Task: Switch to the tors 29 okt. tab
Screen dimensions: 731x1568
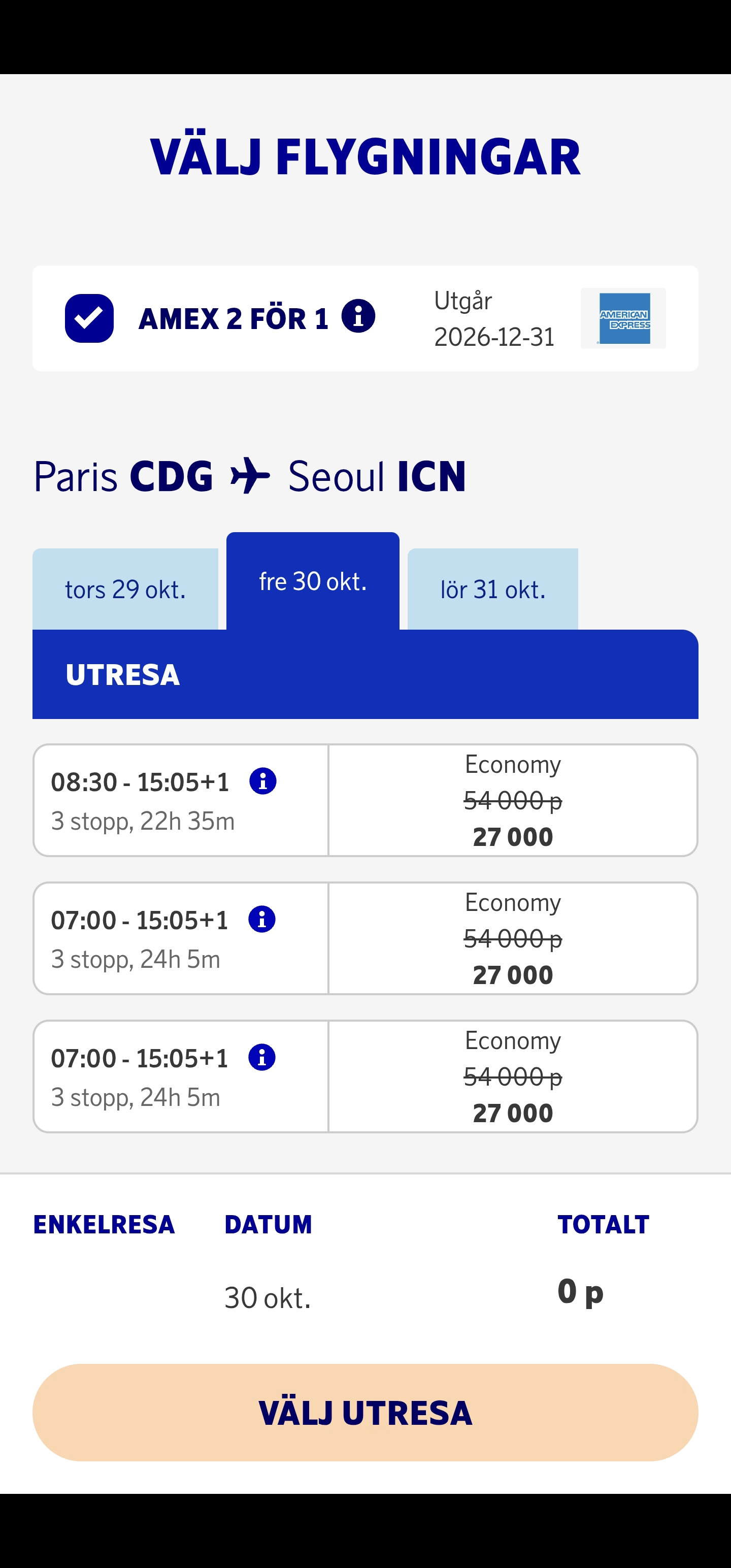Action: 125,589
